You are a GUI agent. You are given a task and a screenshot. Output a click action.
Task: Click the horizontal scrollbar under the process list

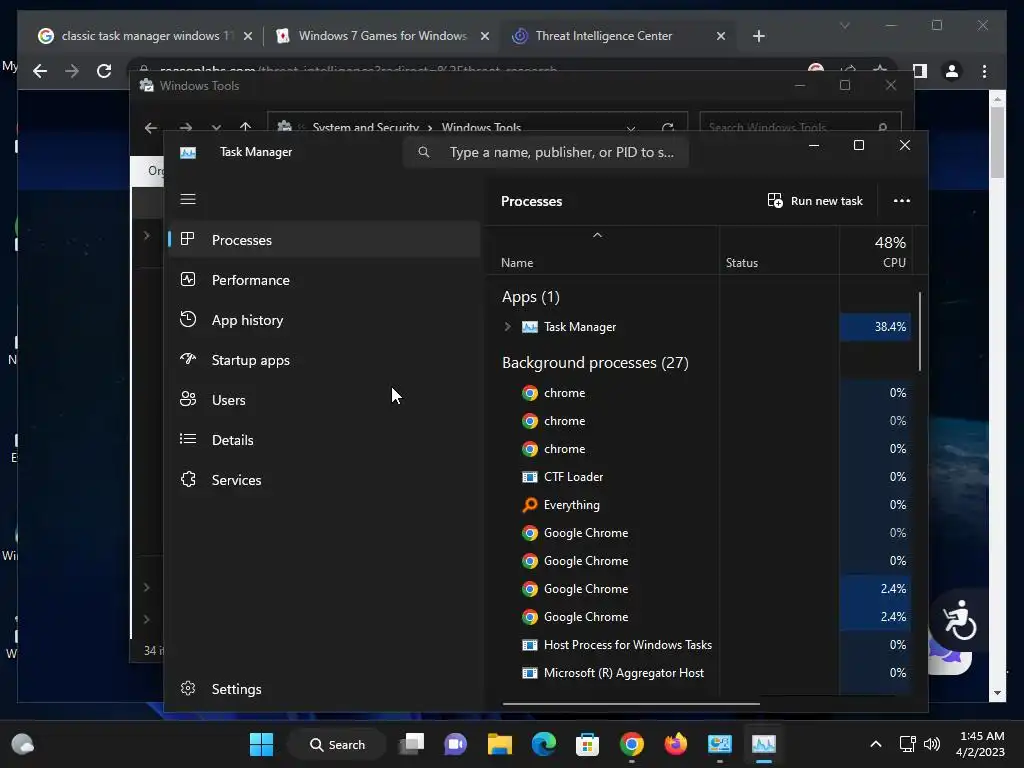click(x=631, y=704)
